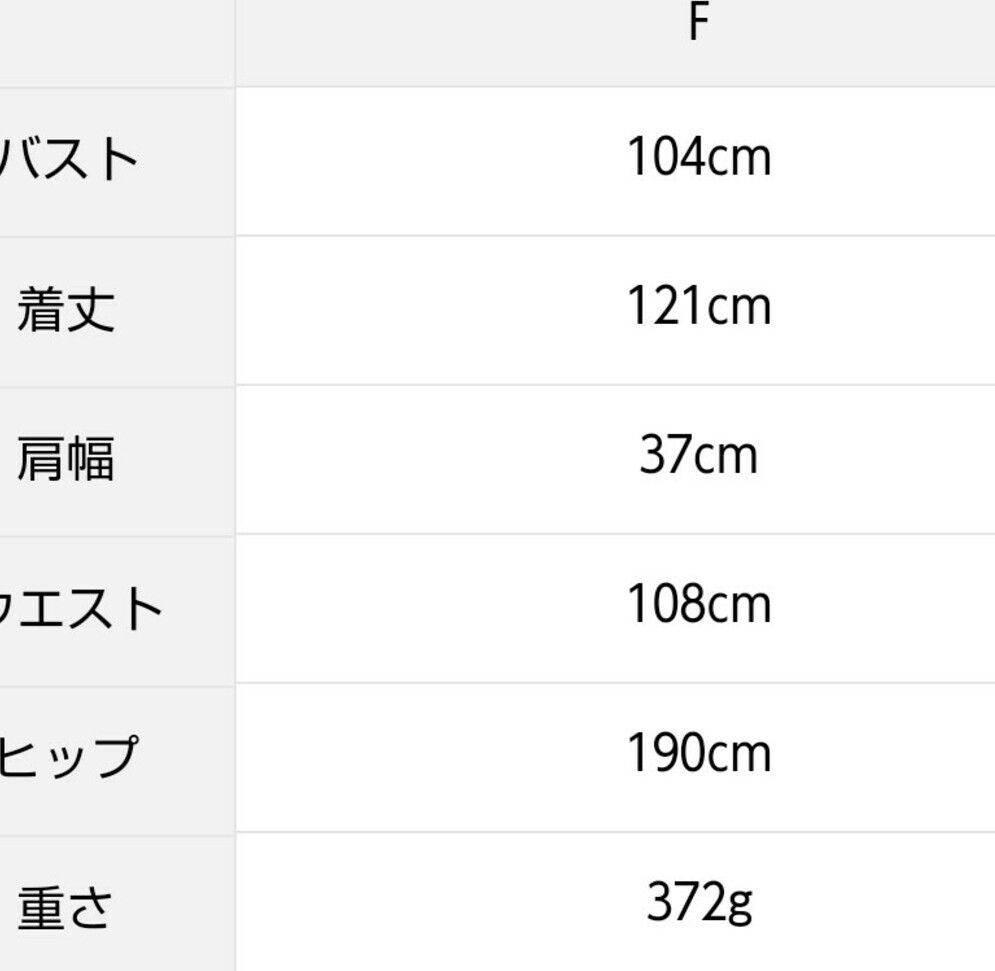995x971 pixels.
Task: Tap the measurement next to ウエスト
Action: [698, 605]
